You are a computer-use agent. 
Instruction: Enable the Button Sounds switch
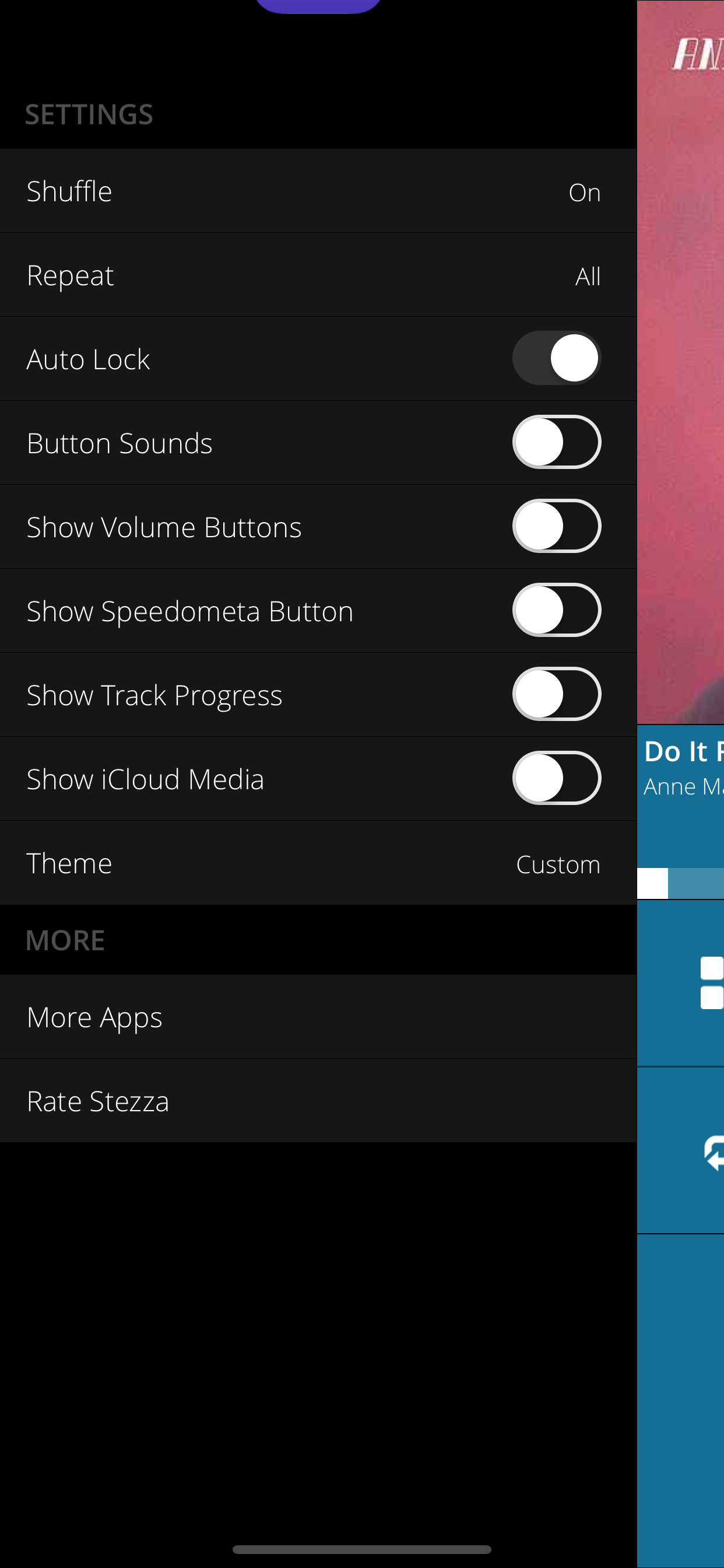[x=556, y=443]
